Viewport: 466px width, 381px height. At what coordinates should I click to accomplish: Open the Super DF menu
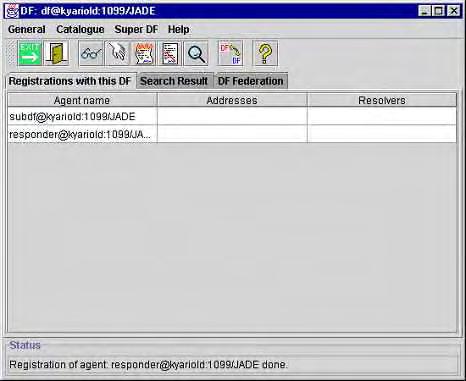136,29
